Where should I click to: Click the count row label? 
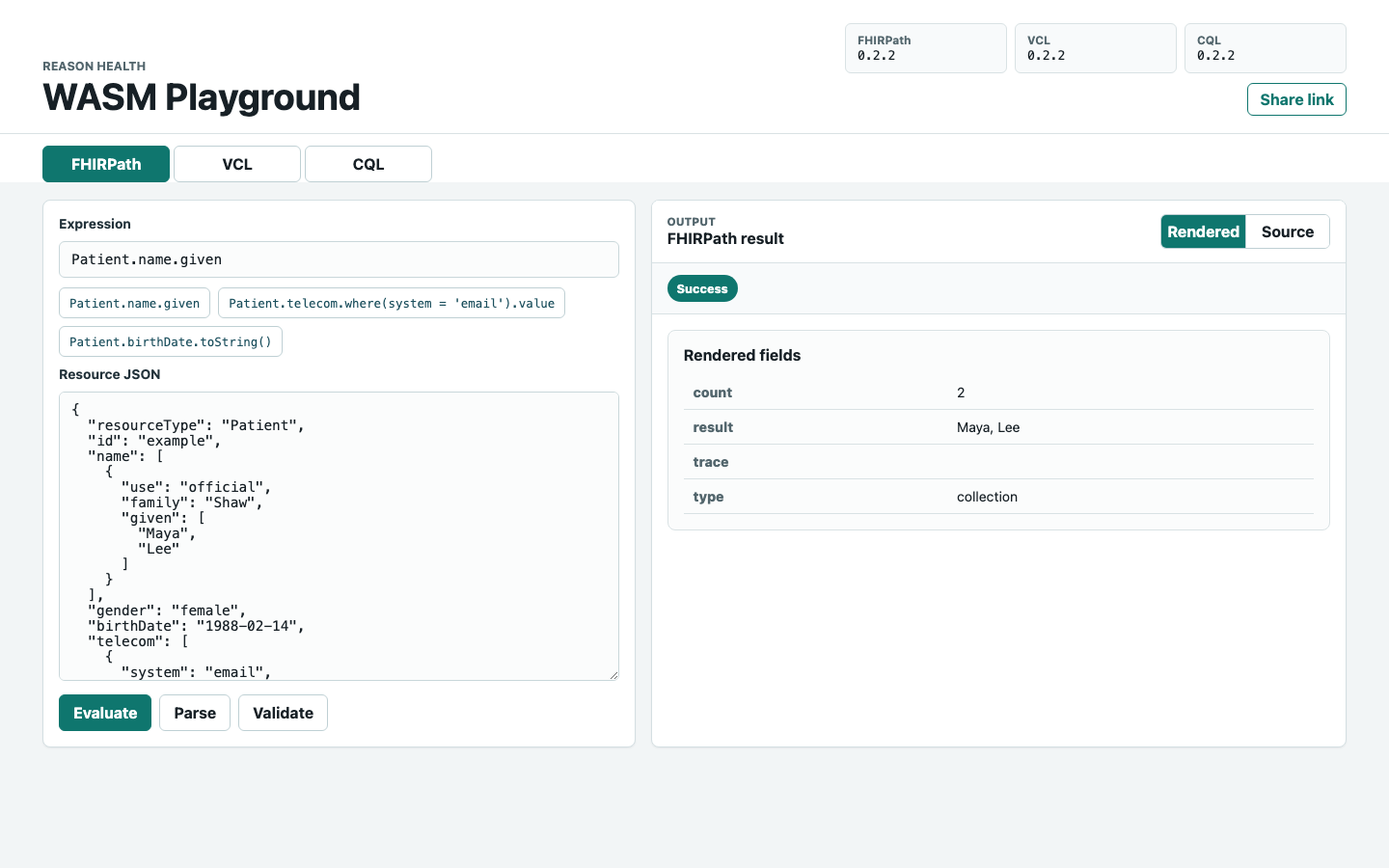[x=712, y=393]
